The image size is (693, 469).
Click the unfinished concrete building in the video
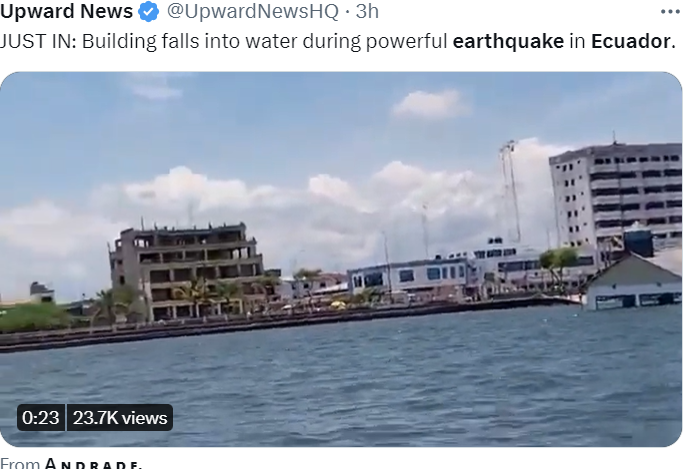pyautogui.click(x=186, y=271)
